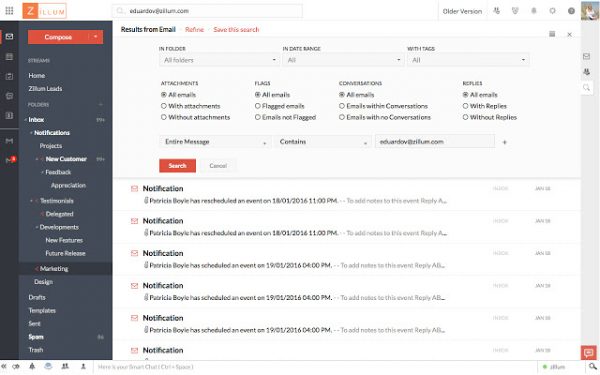
Task: Click the notifications bell icon in header
Action: (533, 11)
